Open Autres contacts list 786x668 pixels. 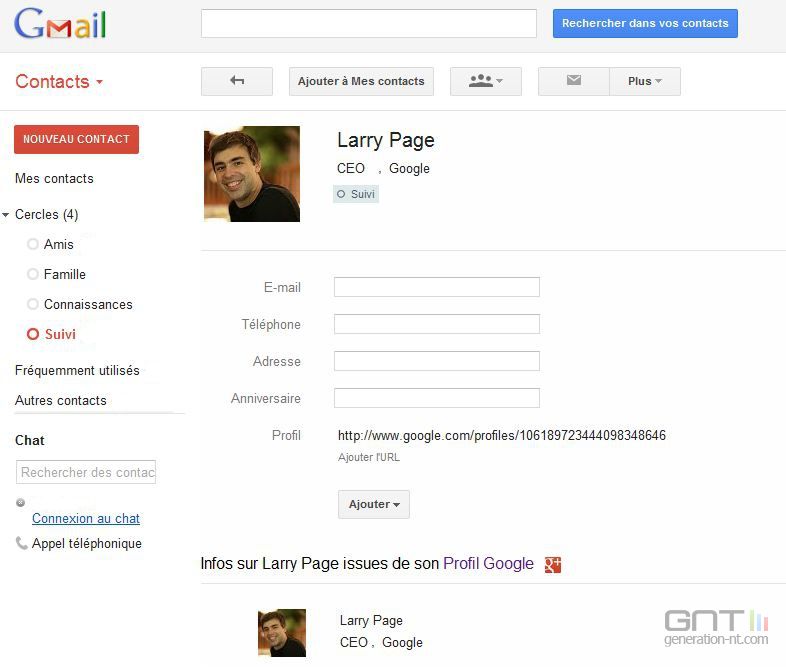click(x=61, y=400)
